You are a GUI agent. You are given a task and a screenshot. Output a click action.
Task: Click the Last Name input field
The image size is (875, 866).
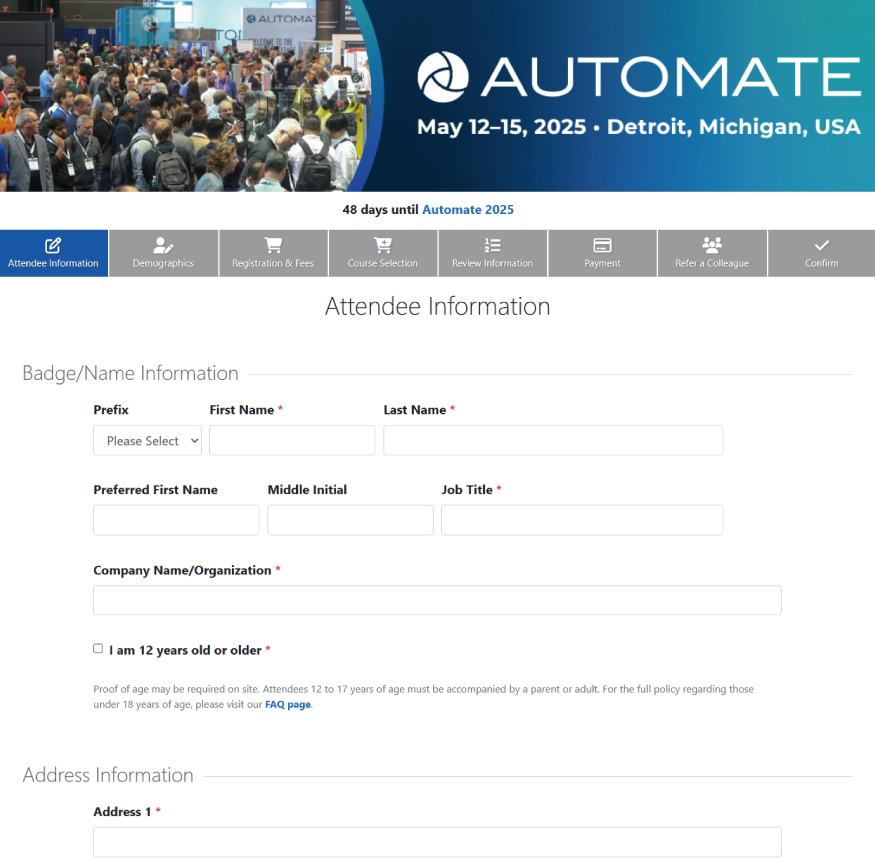(553, 440)
